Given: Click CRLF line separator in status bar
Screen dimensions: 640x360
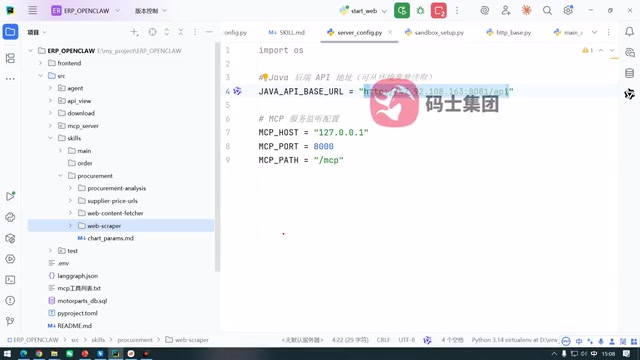Looking at the screenshot, I should pyautogui.click(x=383, y=340).
